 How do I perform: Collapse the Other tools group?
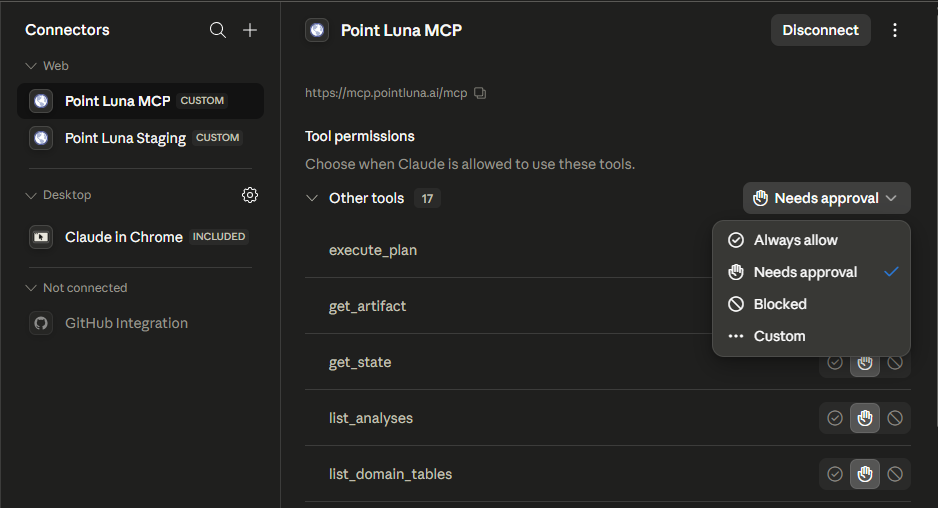click(x=312, y=198)
